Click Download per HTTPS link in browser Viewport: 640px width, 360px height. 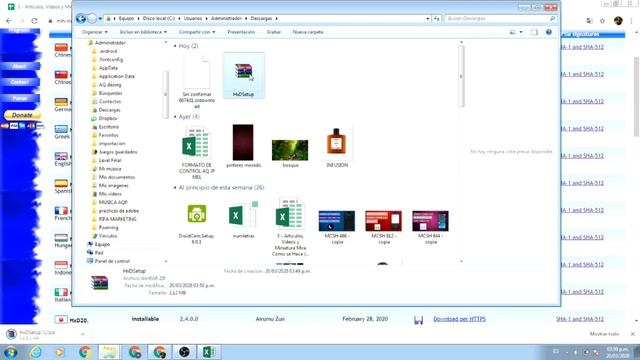[459, 319]
